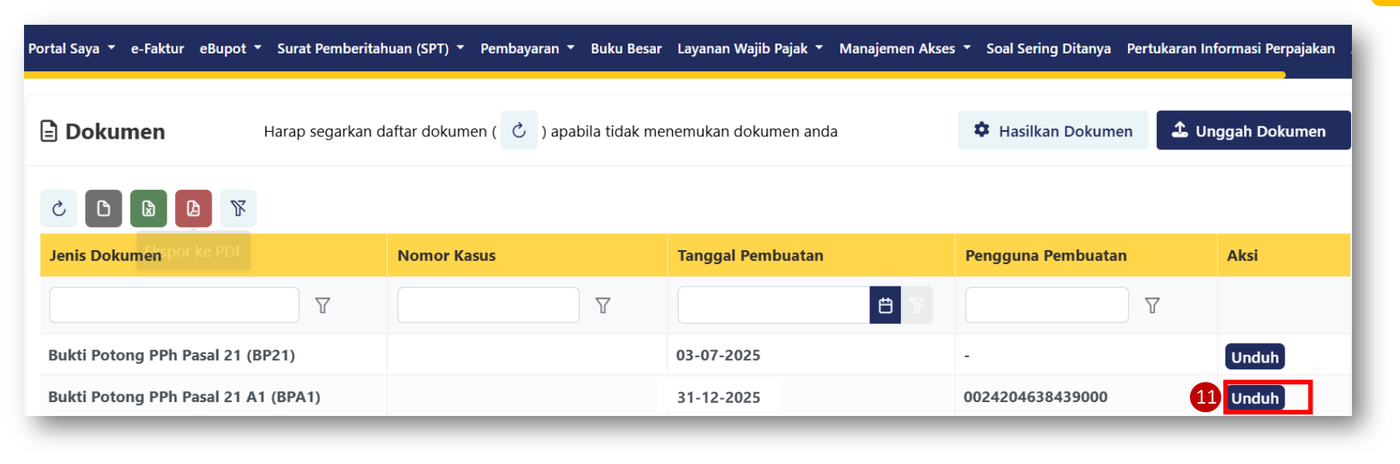Click the filter icon beside the calendar button

(917, 305)
